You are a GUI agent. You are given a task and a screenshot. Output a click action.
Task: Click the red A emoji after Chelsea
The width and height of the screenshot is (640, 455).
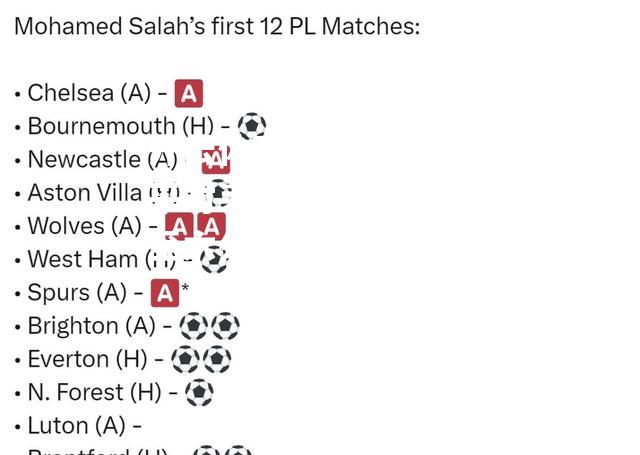[189, 93]
